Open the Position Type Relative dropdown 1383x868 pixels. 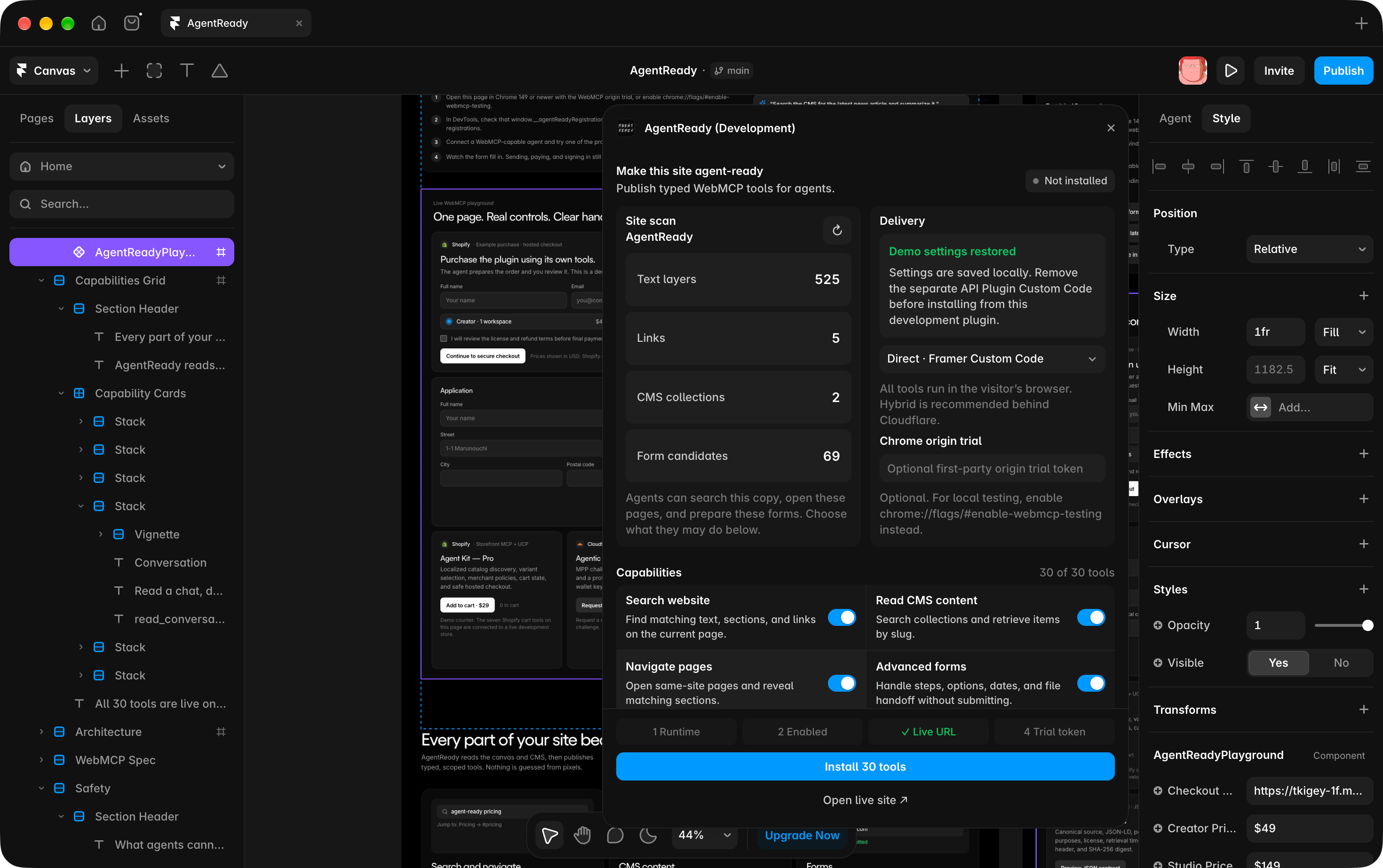point(1310,249)
